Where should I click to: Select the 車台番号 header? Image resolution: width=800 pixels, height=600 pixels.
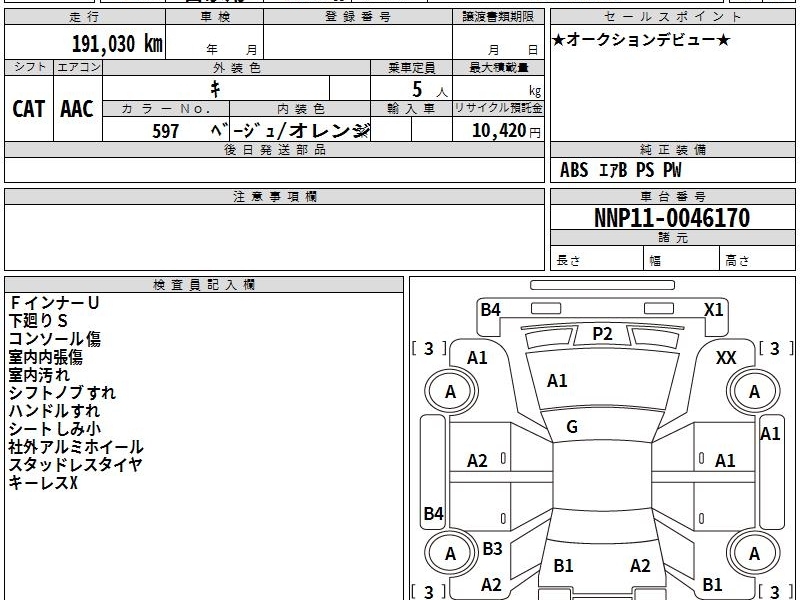click(672, 197)
